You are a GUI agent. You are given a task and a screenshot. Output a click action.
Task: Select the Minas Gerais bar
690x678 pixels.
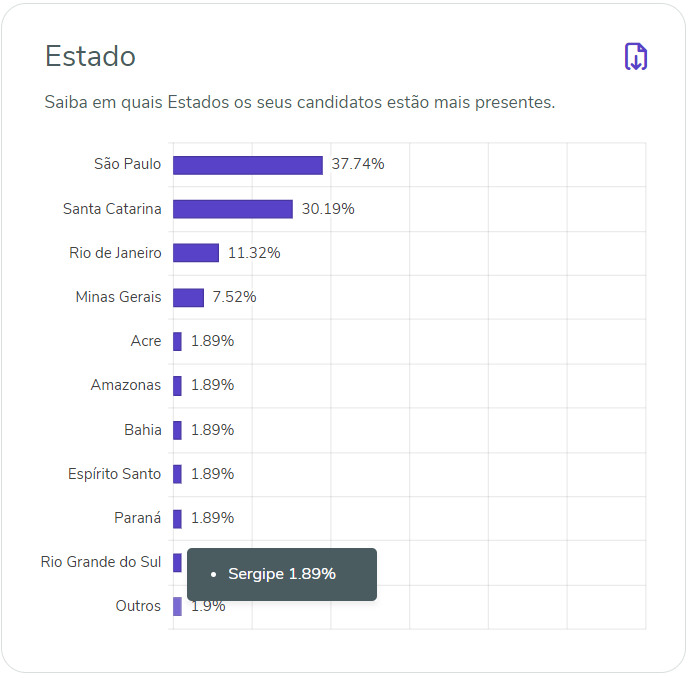pos(188,297)
